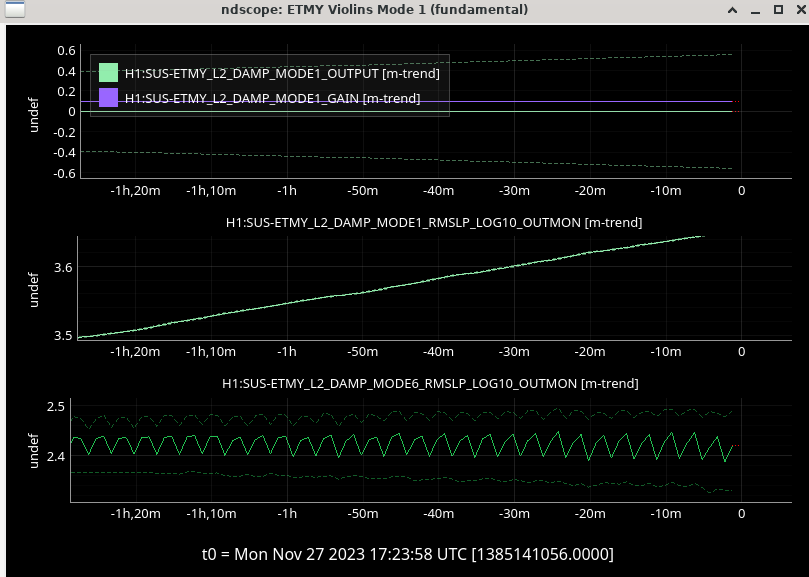Image resolution: width=809 pixels, height=577 pixels.
Task: Click the 0 time tick on bottom plot
Action: pyautogui.click(x=741, y=513)
